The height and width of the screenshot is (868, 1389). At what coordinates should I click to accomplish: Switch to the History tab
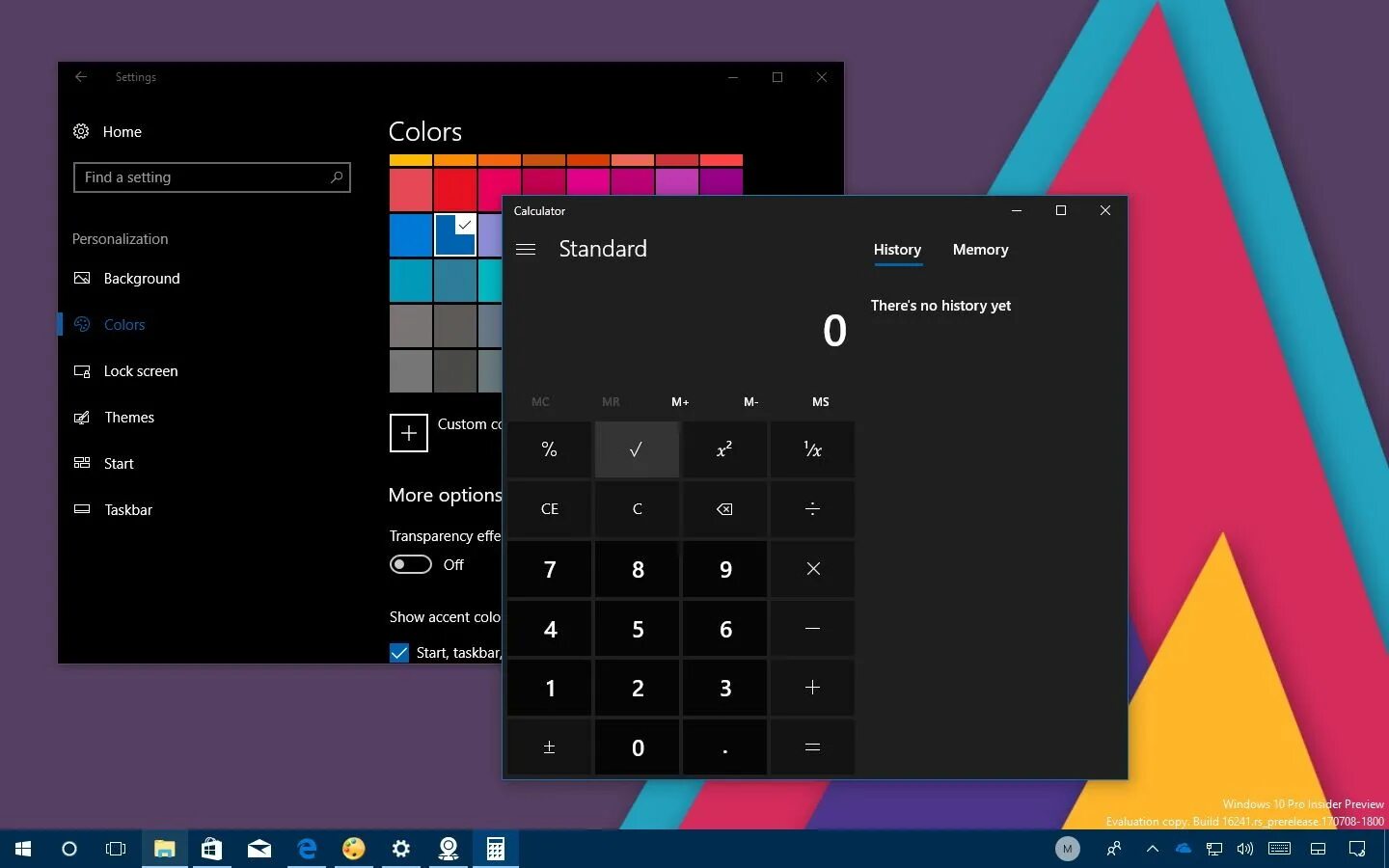(x=897, y=250)
